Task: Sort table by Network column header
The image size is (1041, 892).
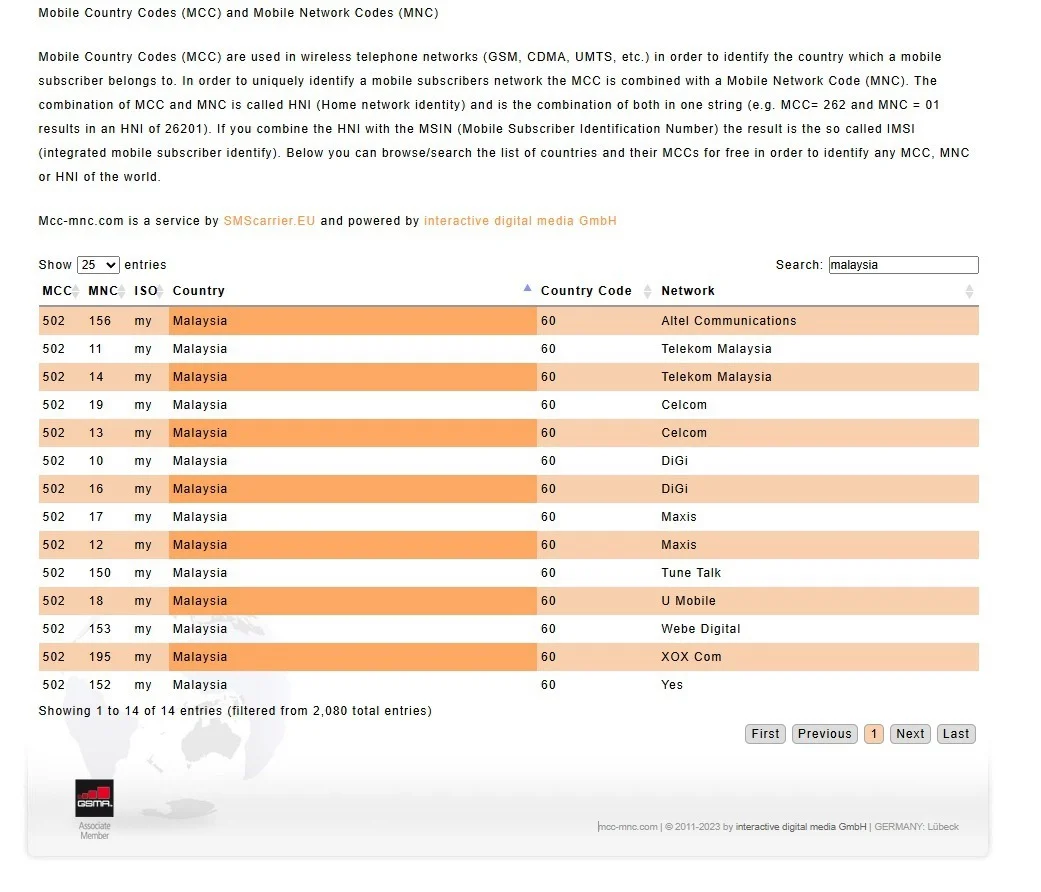Action: (x=818, y=291)
